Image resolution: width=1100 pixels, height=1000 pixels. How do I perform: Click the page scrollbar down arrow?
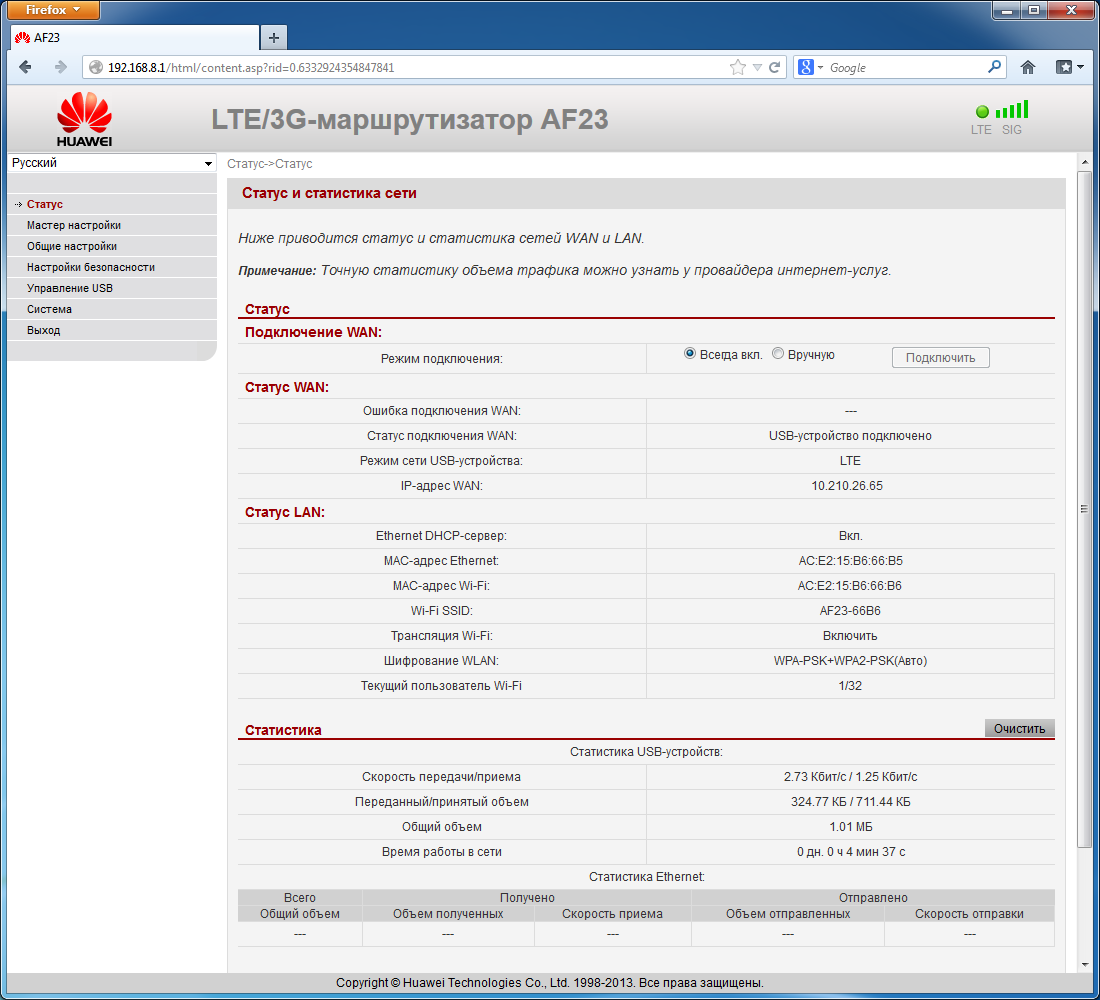pyautogui.click(x=1085, y=965)
